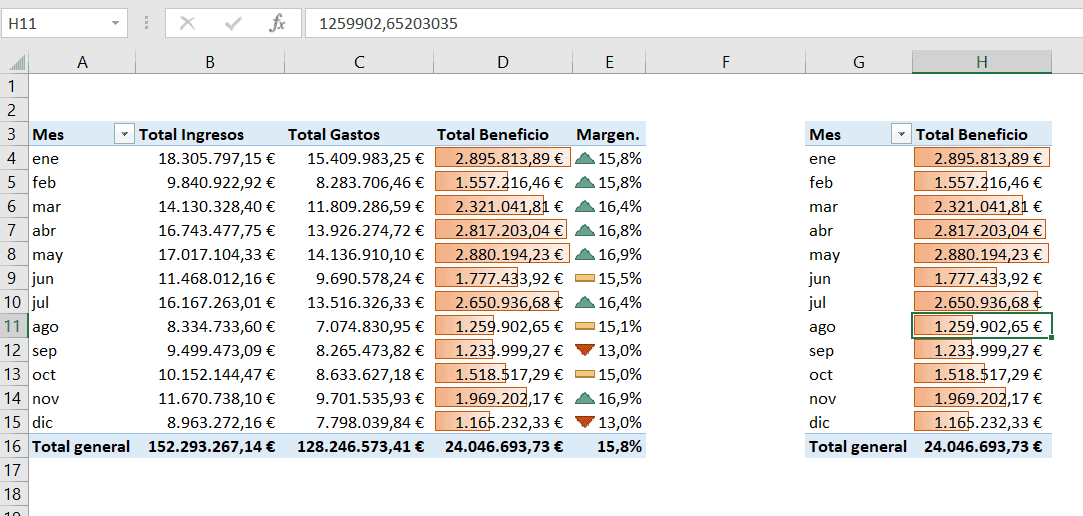Click the green up-triangle icon in ene row
This screenshot has height=516, width=1083.
point(584,158)
